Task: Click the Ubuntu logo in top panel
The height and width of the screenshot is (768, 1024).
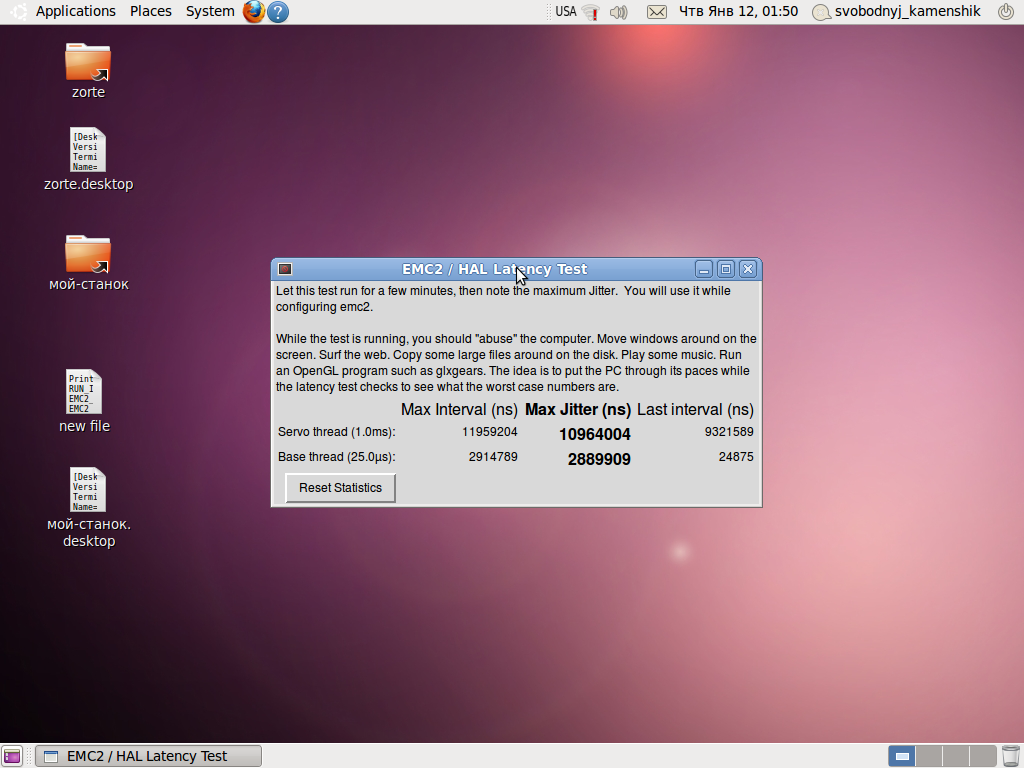Action: (x=18, y=11)
